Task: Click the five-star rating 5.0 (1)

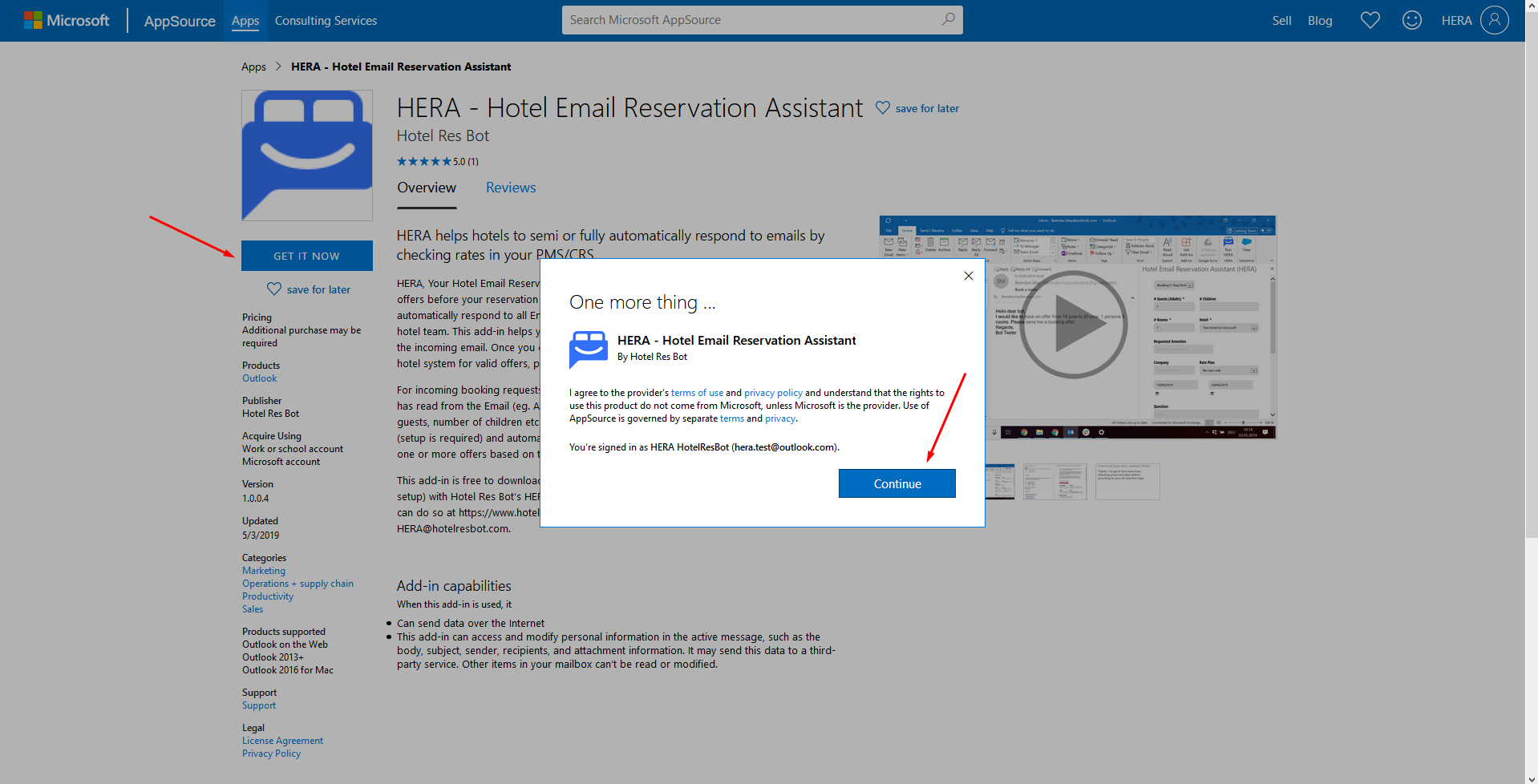Action: tap(438, 161)
